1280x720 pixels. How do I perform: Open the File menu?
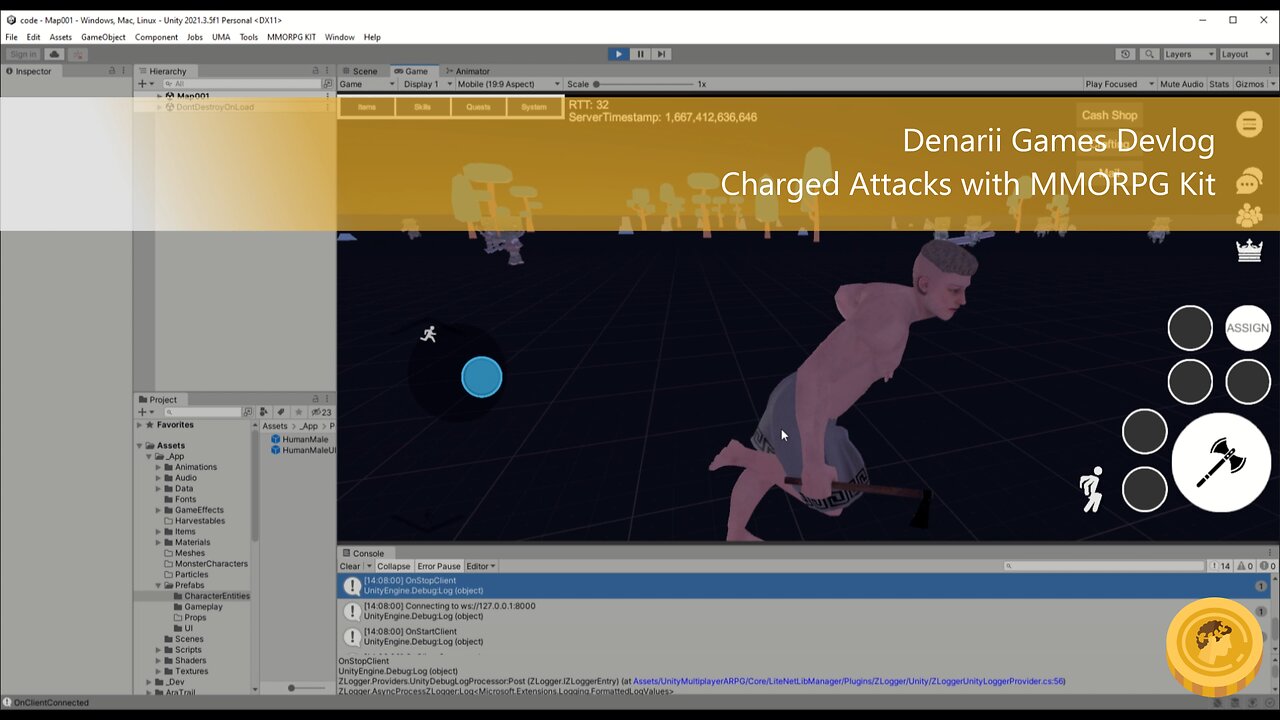(x=11, y=37)
